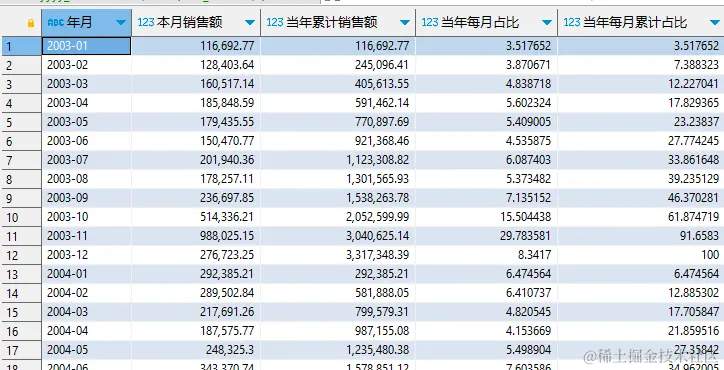Click the cell 2003-08
The image size is (724, 370).
(86, 179)
